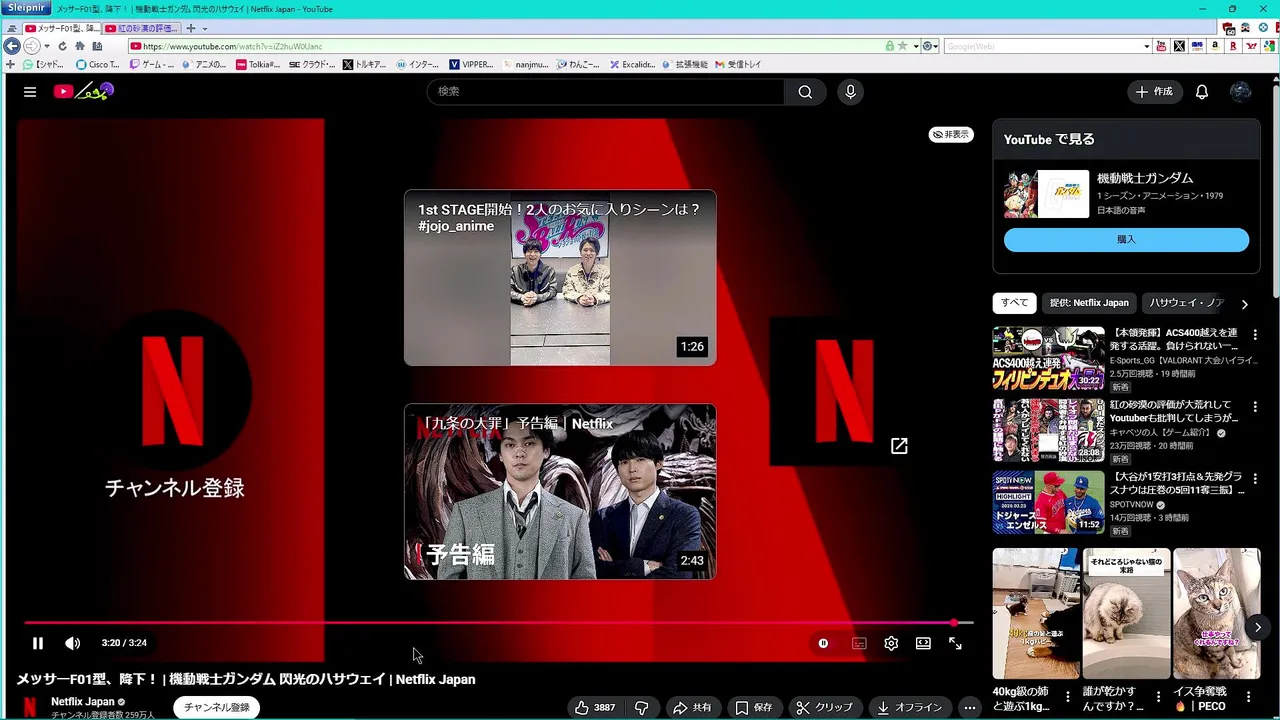Open 40kg級の姉 shorts video
The image size is (1280, 720).
click(1036, 613)
